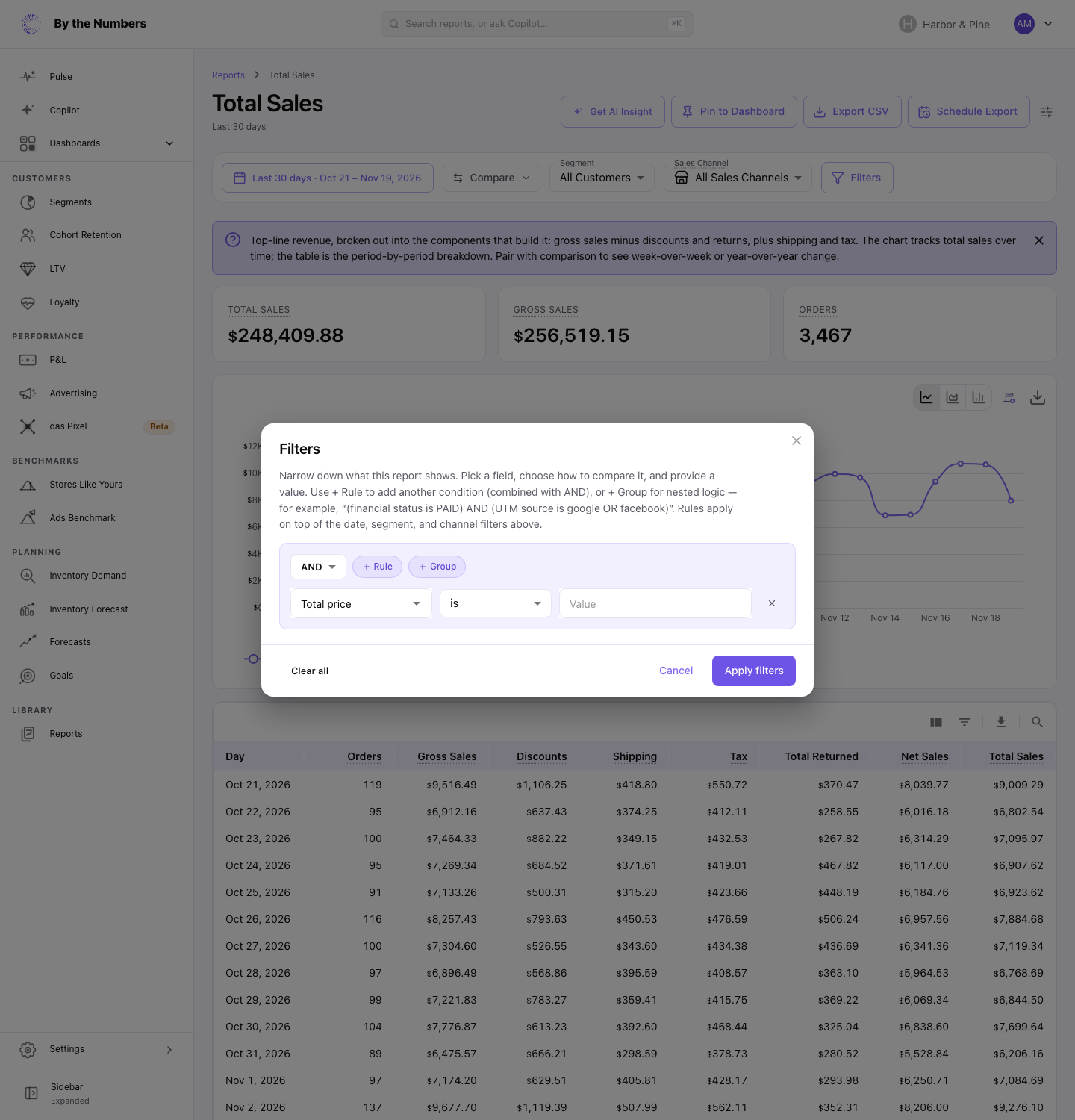Click Pin to Dashboard button
This screenshot has height=1120, width=1075.
coord(734,112)
